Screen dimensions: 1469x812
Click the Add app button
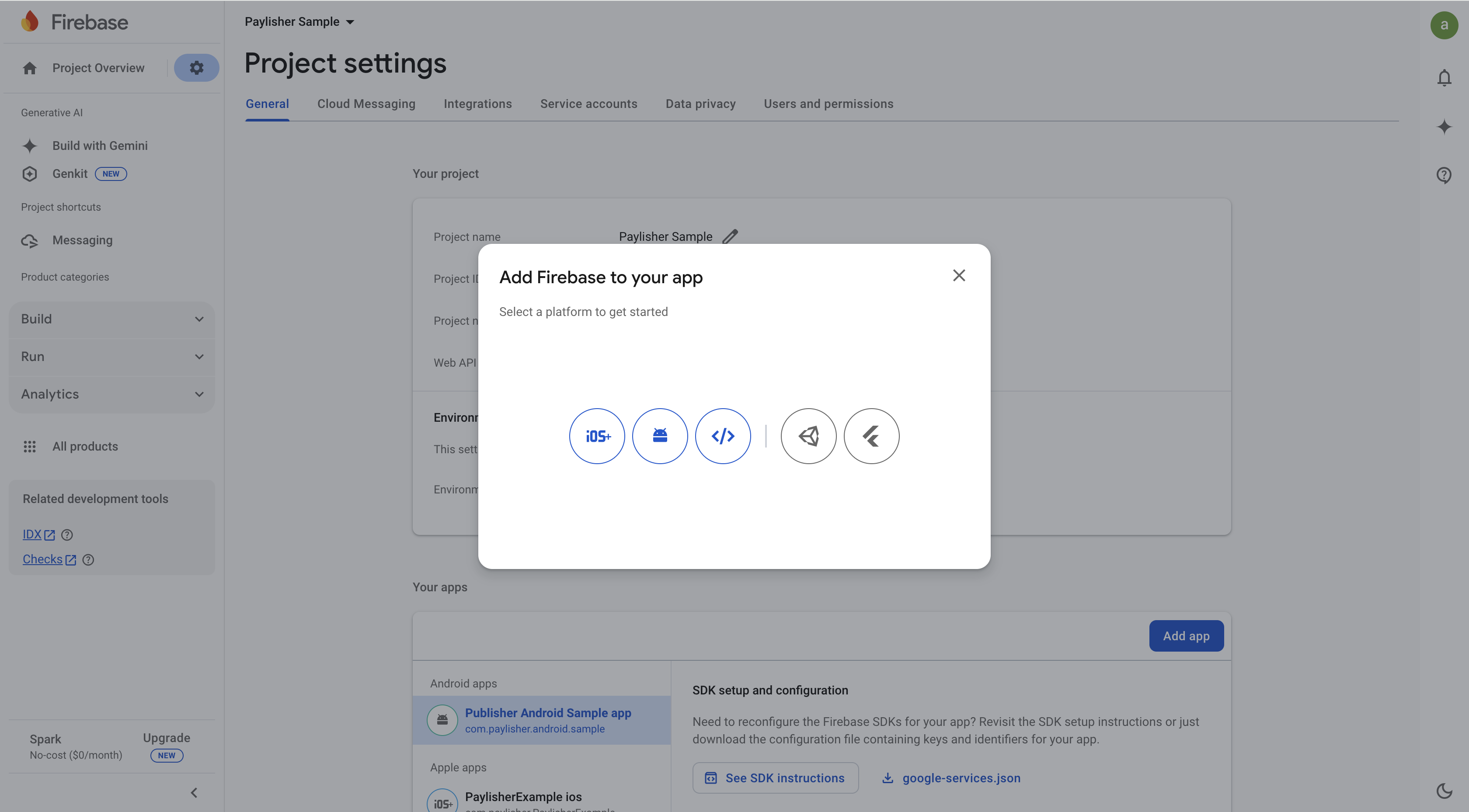point(1186,636)
